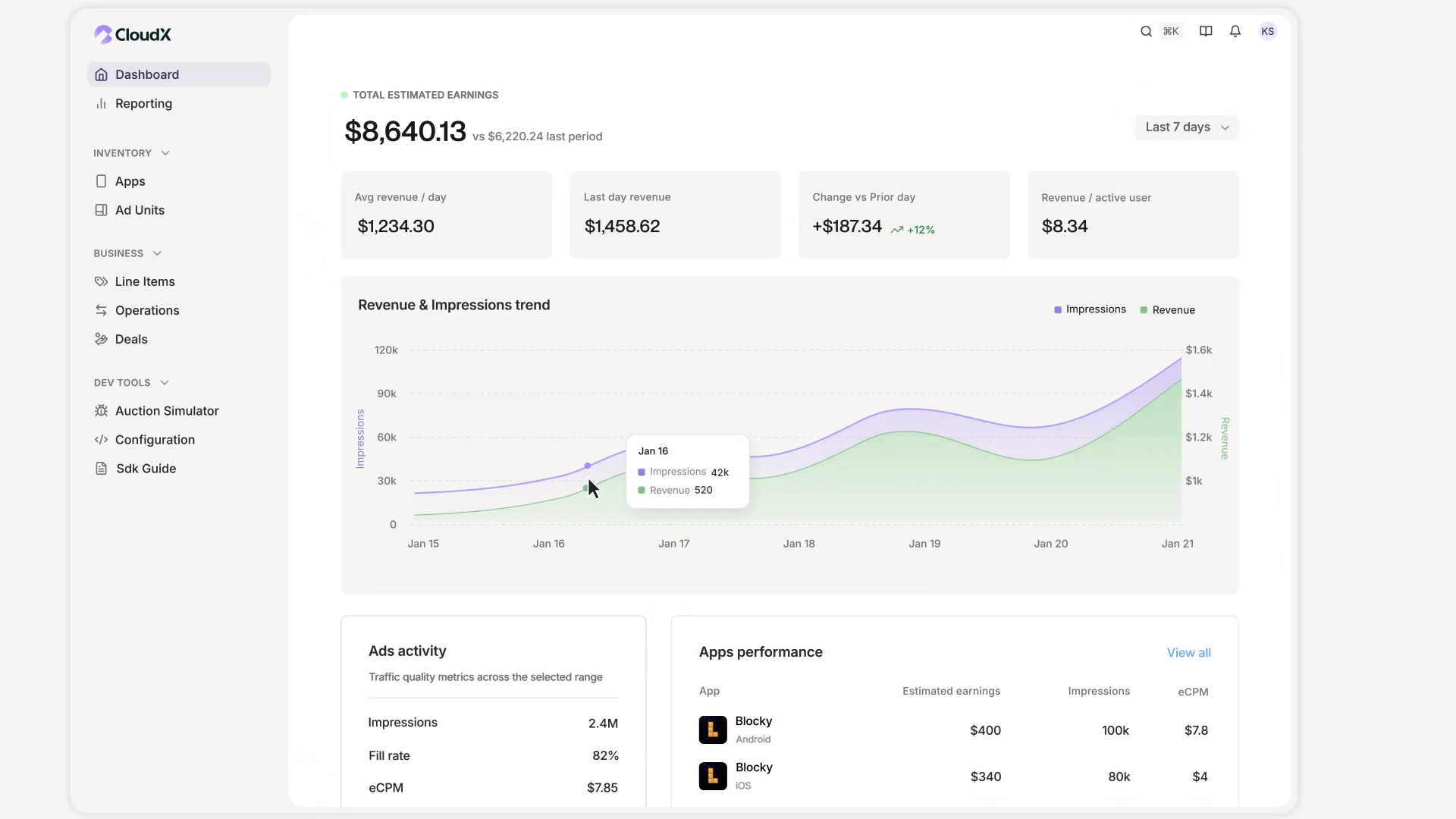Image resolution: width=1456 pixels, height=819 pixels.
Task: Click the search magnifier icon
Action: tap(1146, 31)
